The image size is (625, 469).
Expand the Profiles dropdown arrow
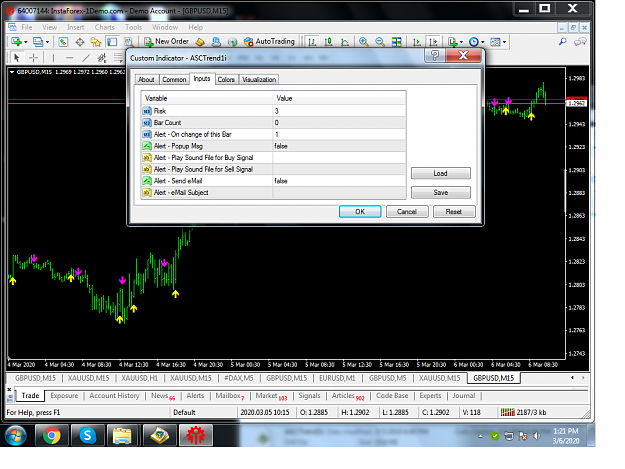point(47,42)
